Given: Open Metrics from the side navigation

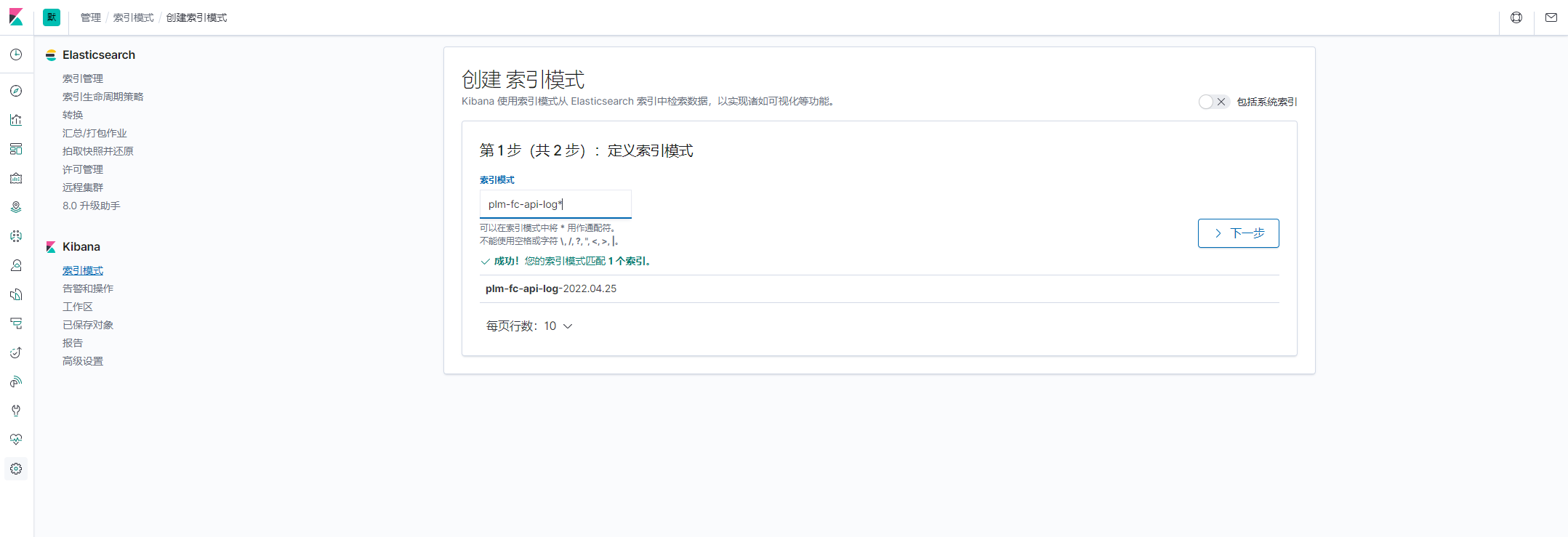Looking at the screenshot, I should (x=16, y=265).
